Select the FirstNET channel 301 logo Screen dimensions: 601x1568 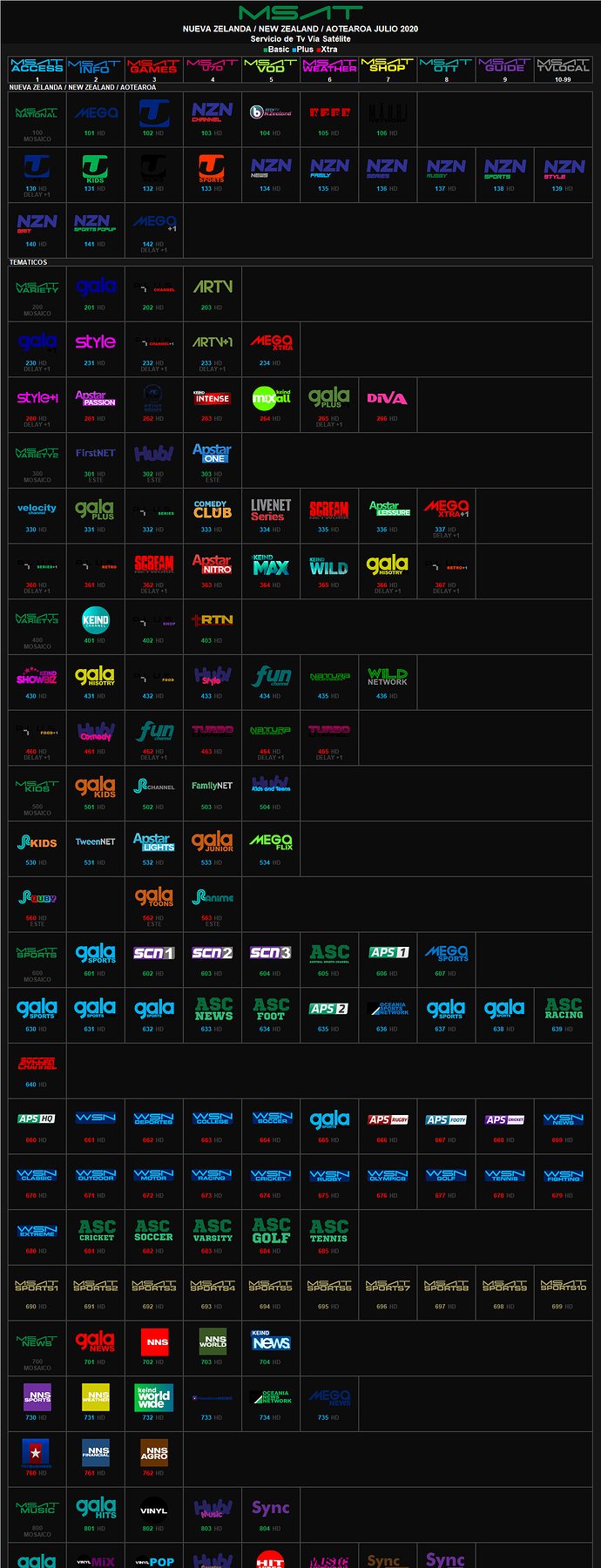click(96, 453)
